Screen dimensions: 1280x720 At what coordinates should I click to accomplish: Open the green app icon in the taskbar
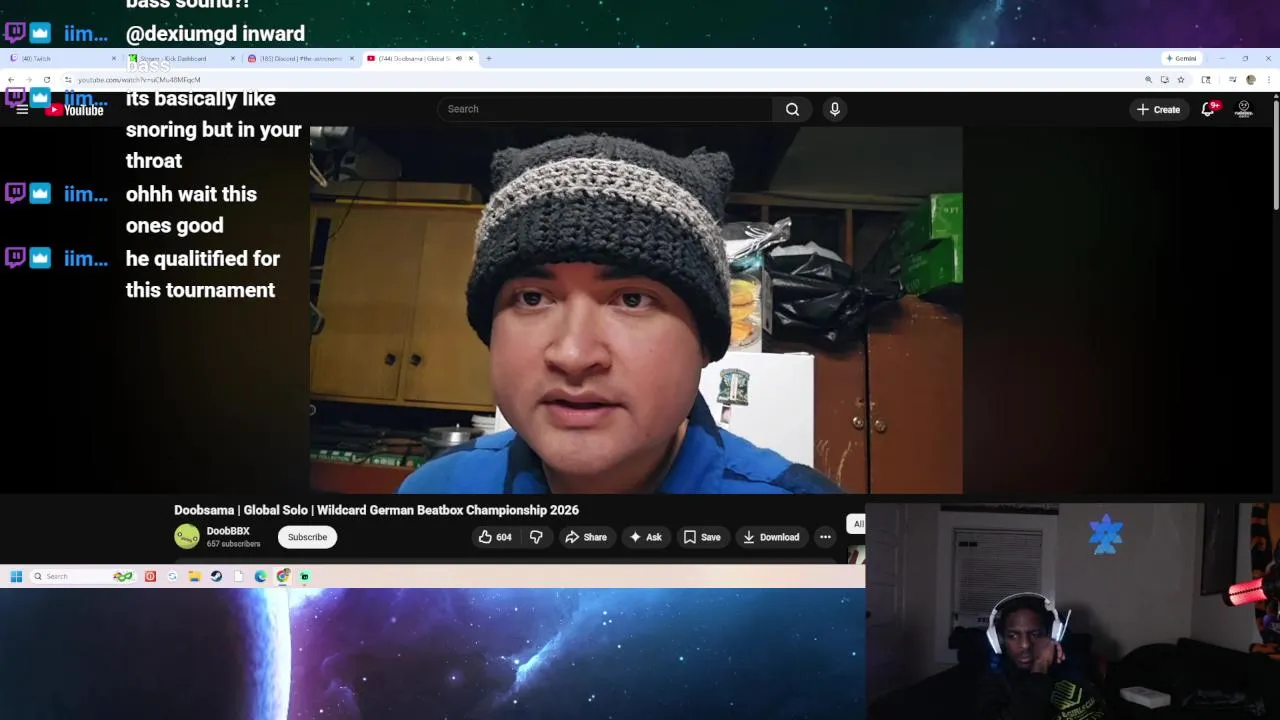tap(305, 576)
